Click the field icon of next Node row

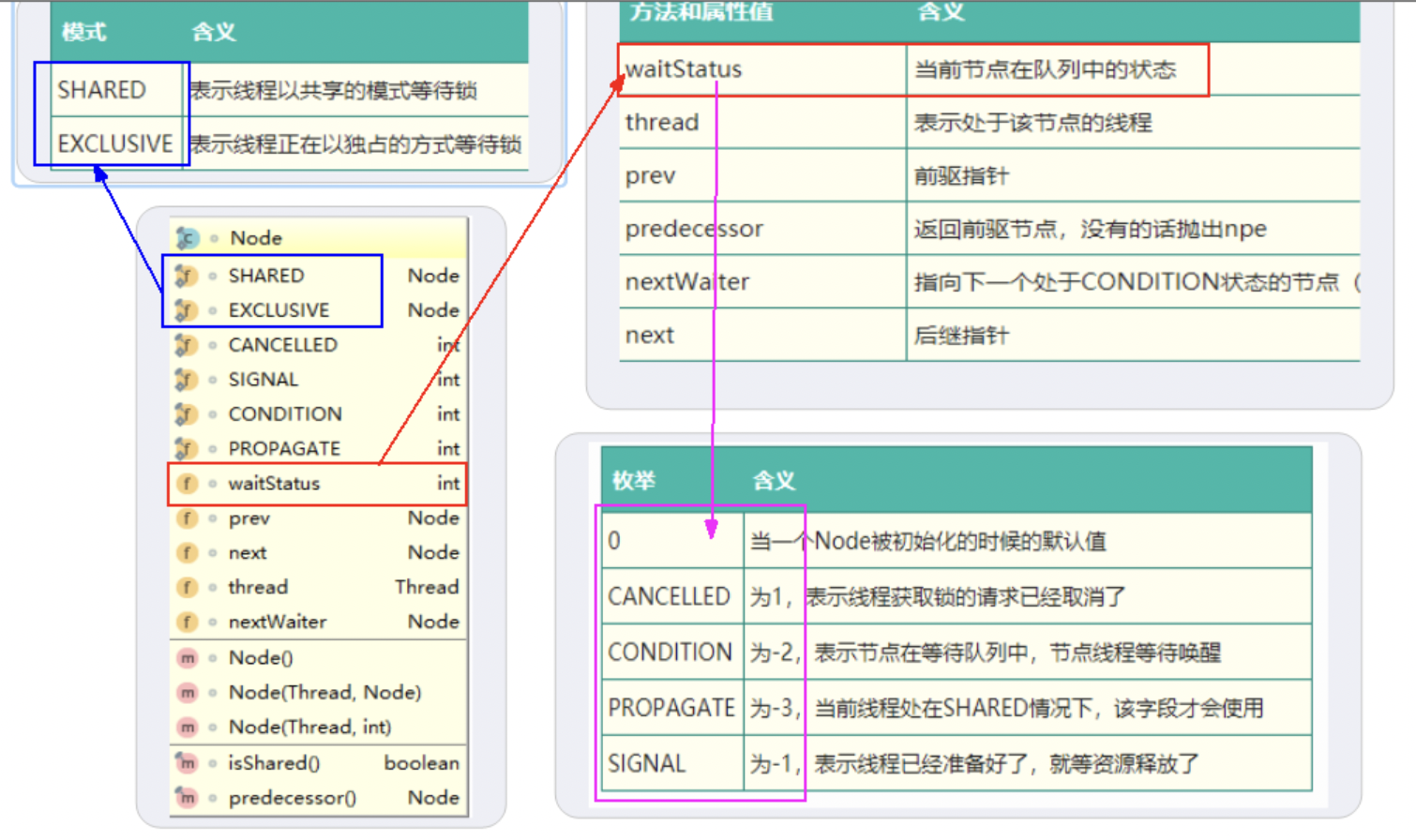[188, 553]
